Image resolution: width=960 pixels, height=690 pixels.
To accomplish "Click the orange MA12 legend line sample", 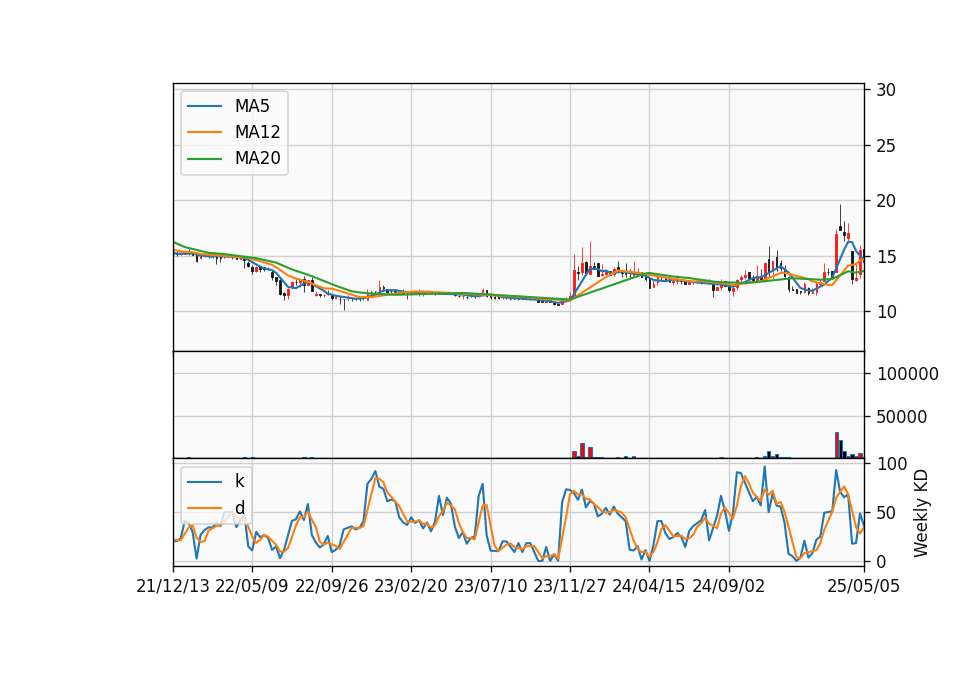I will click(204, 132).
